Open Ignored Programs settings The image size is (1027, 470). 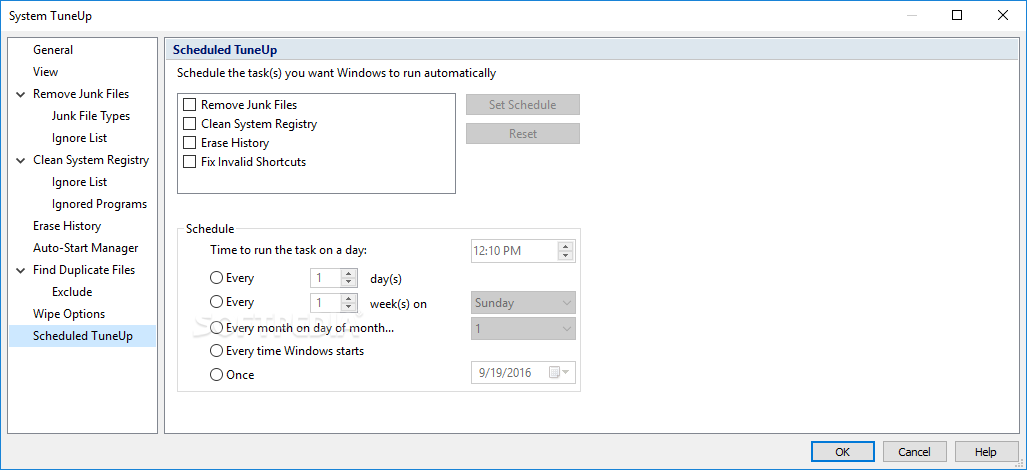click(x=100, y=204)
